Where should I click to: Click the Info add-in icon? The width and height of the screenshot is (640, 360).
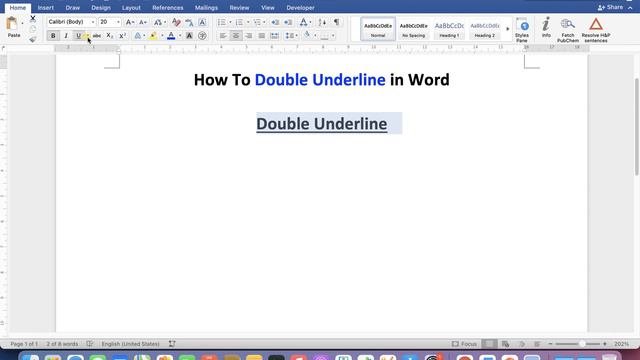(x=546, y=28)
